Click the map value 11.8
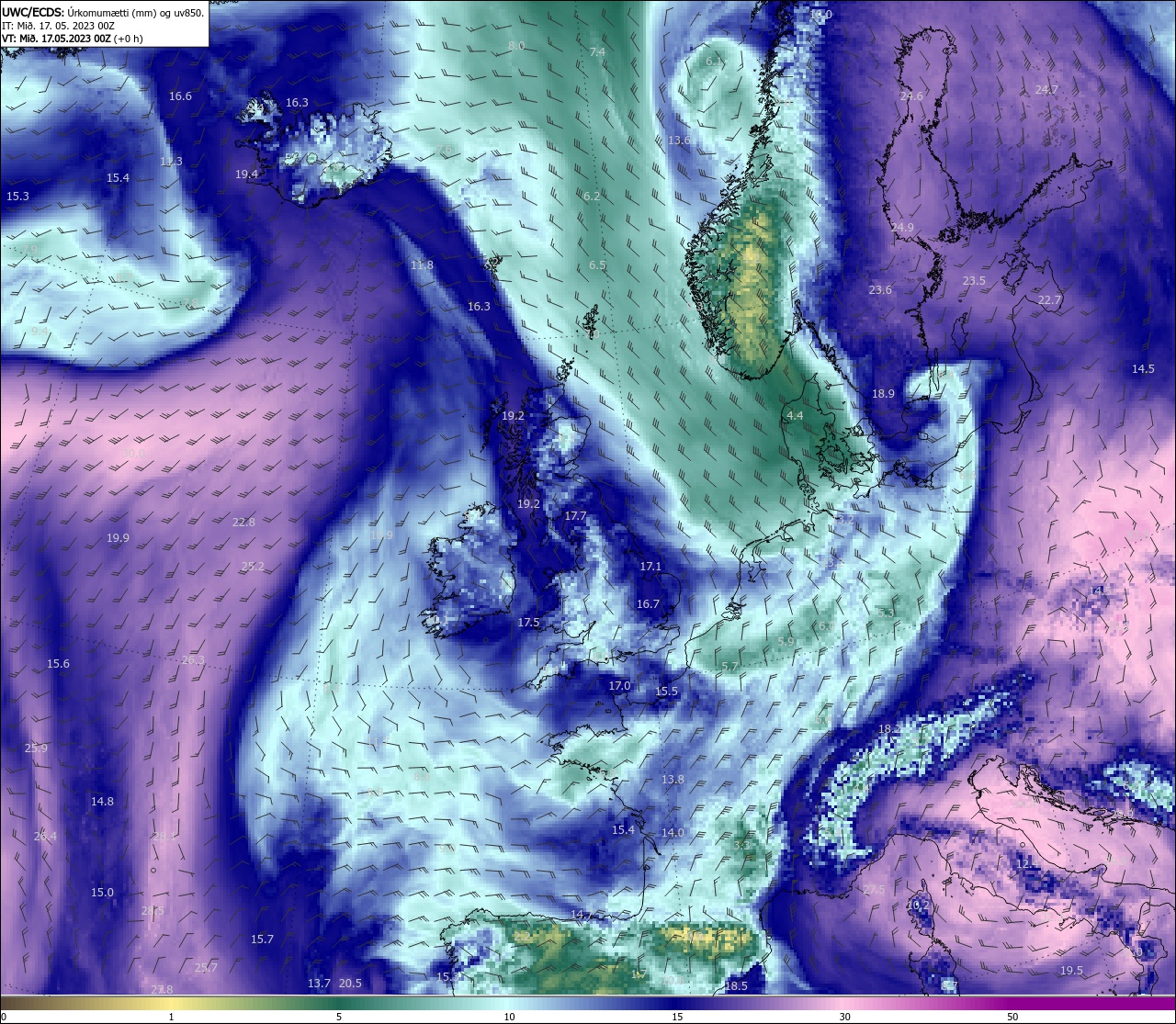Image resolution: width=1176 pixels, height=1024 pixels. point(422,265)
